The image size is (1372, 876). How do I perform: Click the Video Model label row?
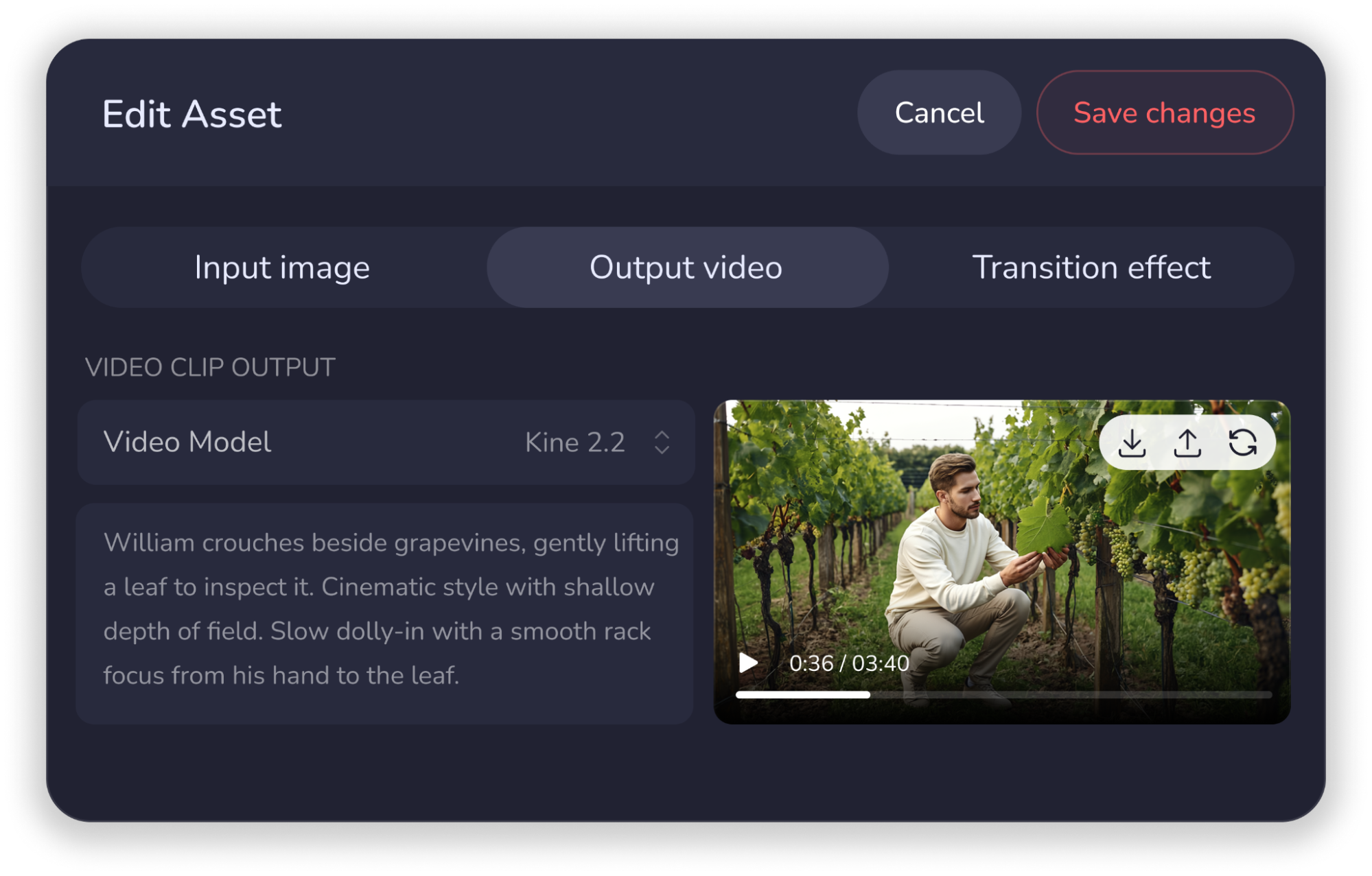[x=186, y=442]
